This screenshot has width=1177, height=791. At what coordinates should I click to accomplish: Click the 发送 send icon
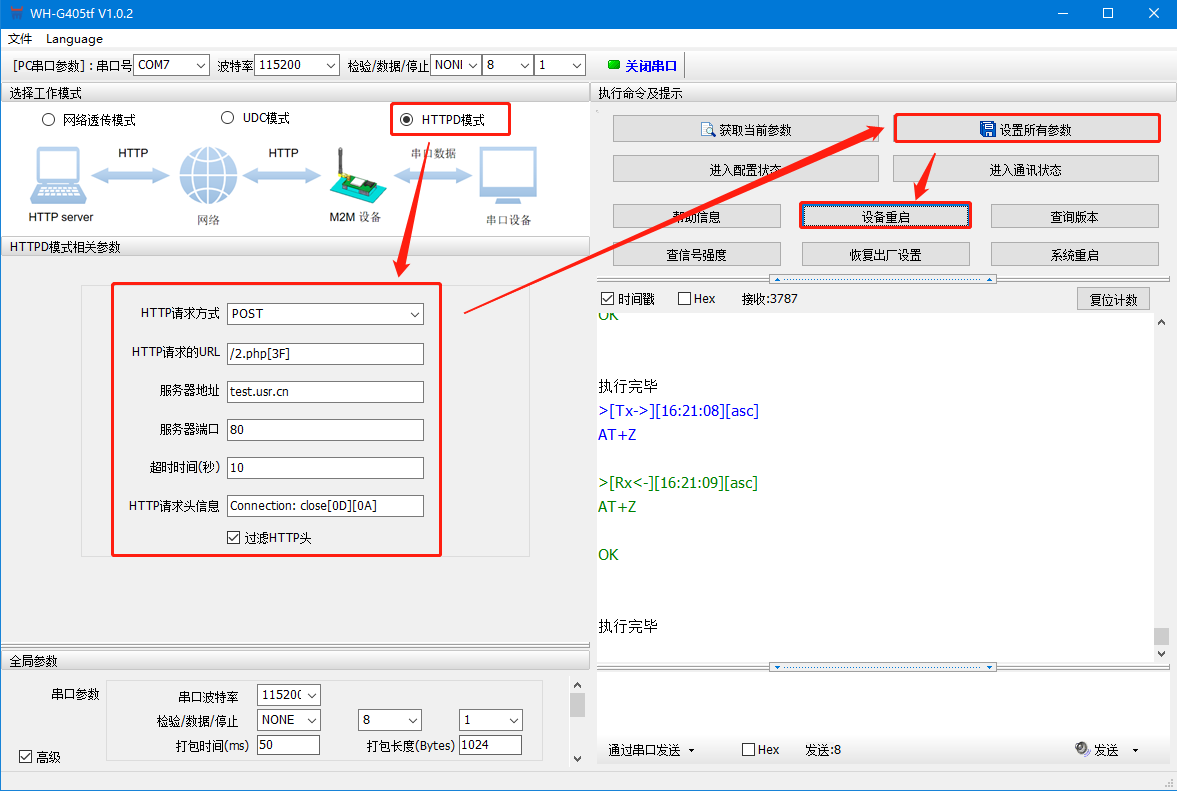point(1082,749)
